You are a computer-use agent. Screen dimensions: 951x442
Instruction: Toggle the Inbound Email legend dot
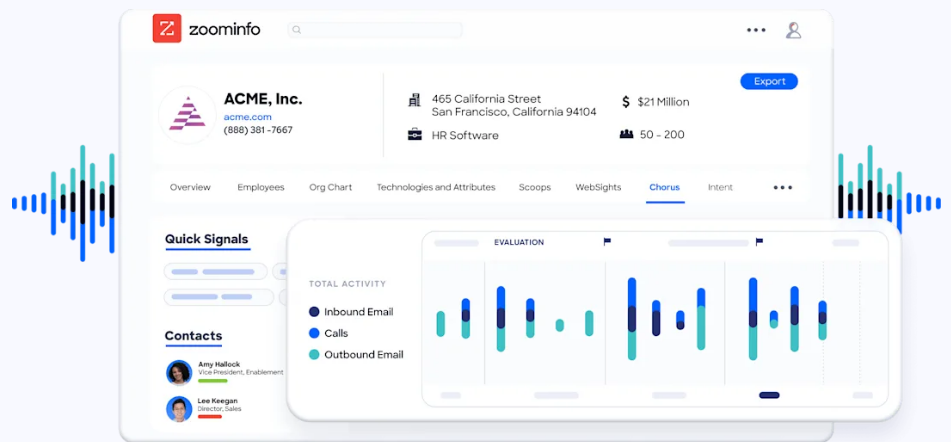click(314, 312)
